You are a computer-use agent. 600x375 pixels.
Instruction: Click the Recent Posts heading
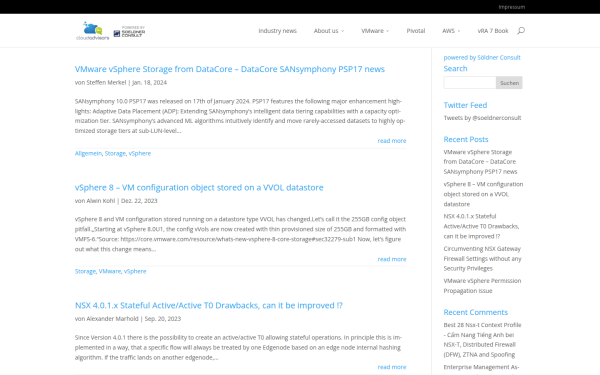[x=466, y=139]
